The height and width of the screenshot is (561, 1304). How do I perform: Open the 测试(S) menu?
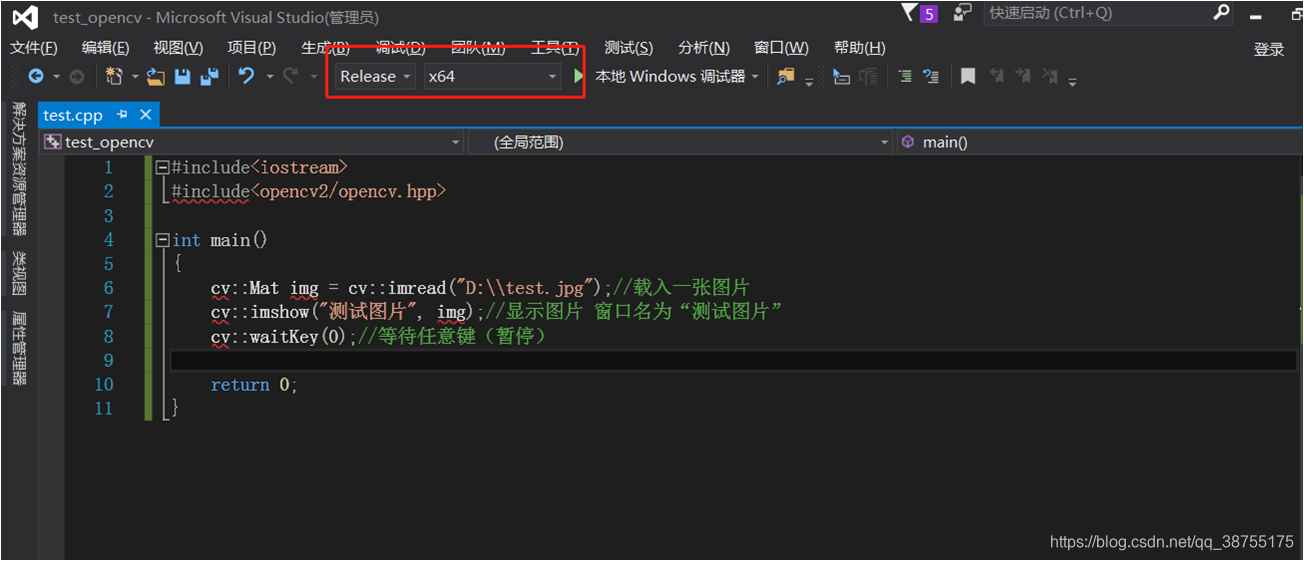[629, 48]
